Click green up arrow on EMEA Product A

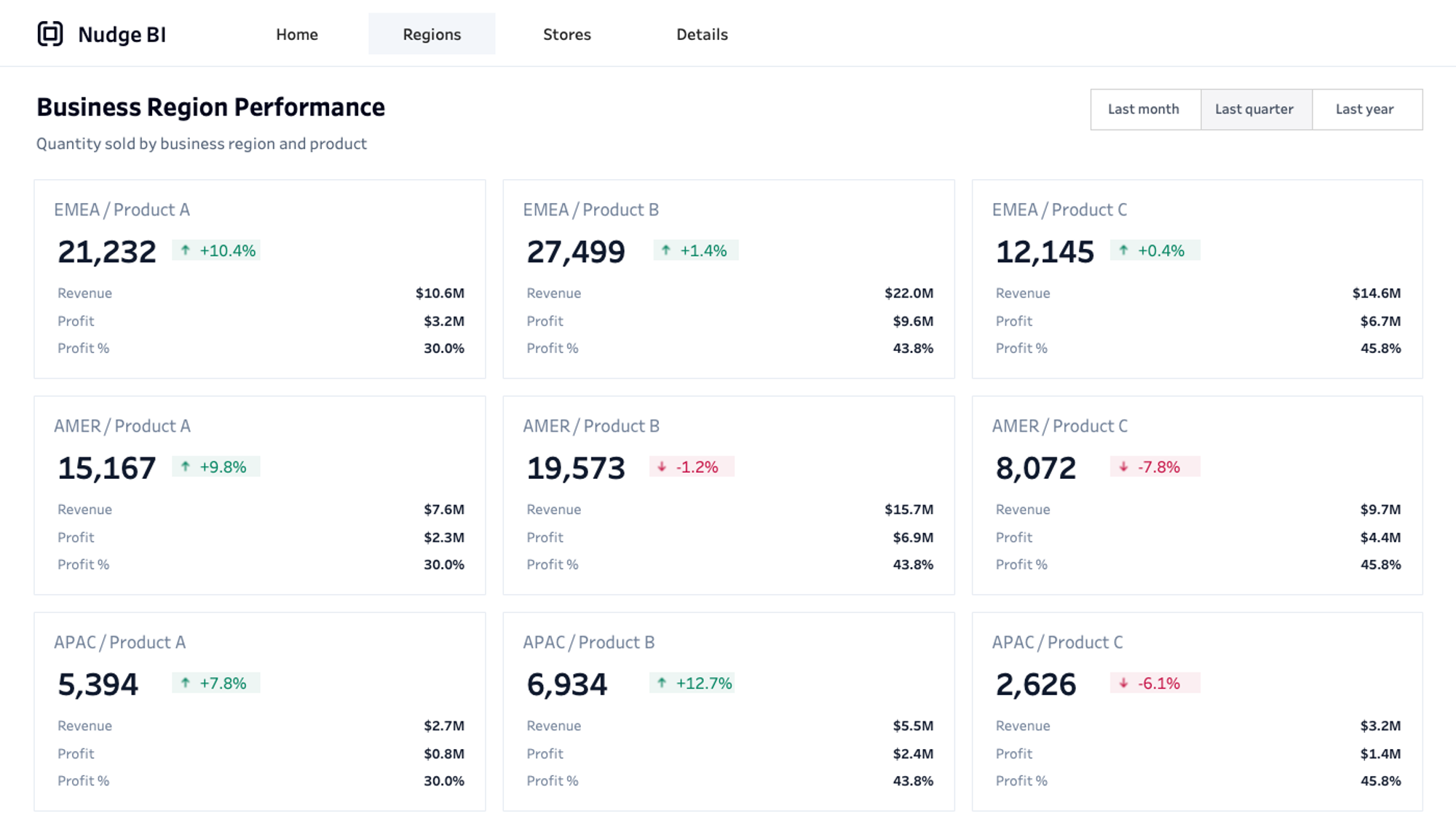click(186, 250)
